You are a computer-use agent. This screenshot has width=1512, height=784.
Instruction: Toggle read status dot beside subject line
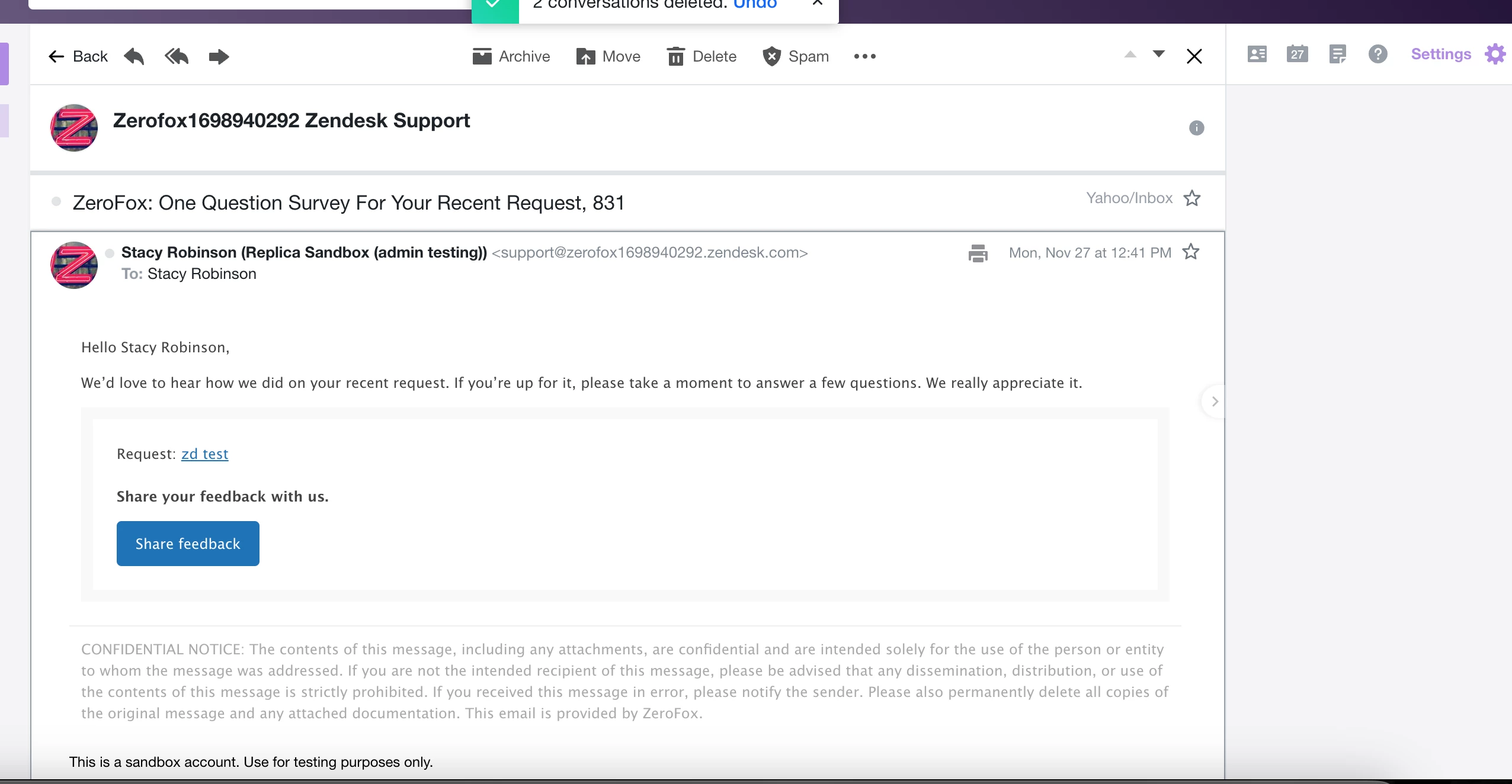[x=56, y=202]
